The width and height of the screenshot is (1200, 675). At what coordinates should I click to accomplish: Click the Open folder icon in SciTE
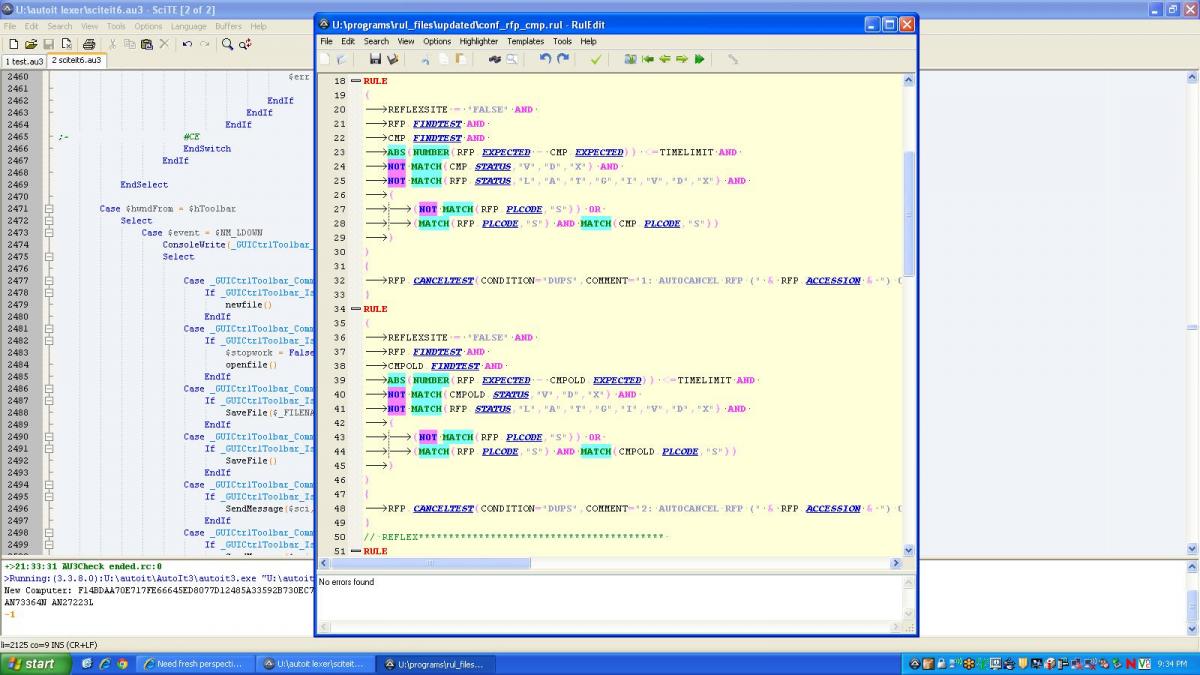31,44
